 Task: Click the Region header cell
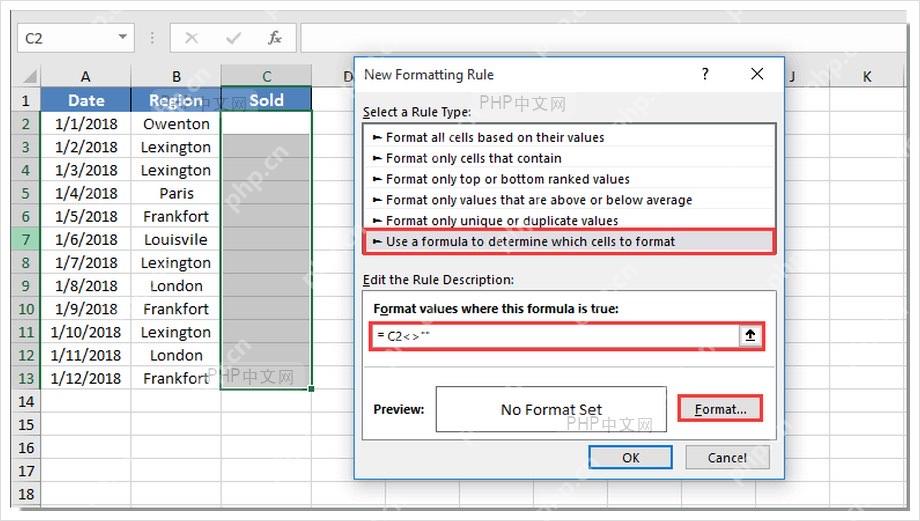pyautogui.click(x=176, y=100)
